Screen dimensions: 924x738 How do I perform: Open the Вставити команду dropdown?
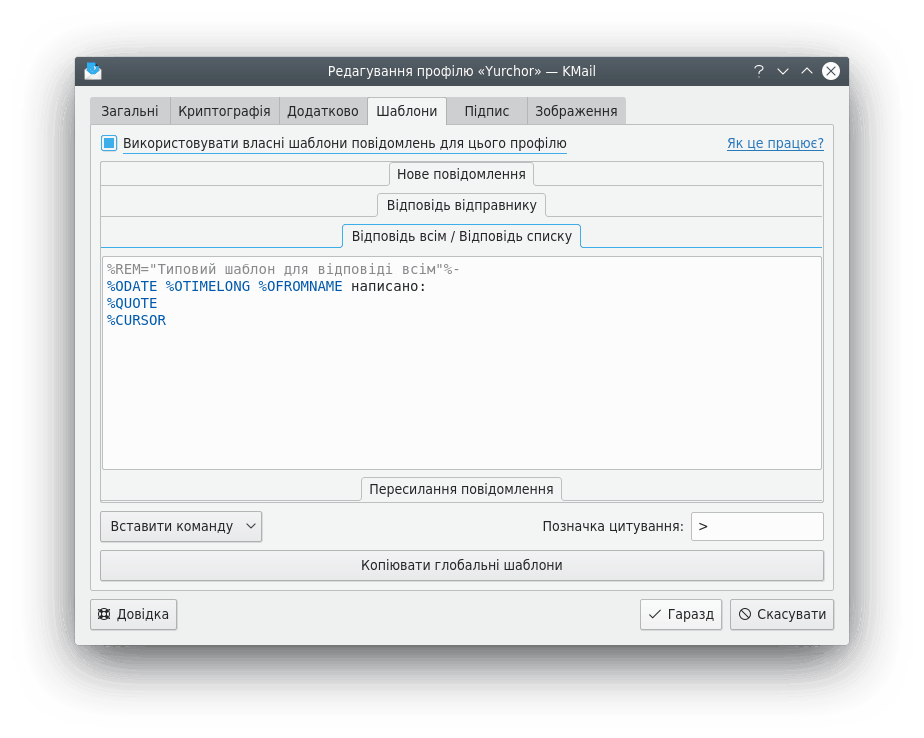tap(180, 526)
